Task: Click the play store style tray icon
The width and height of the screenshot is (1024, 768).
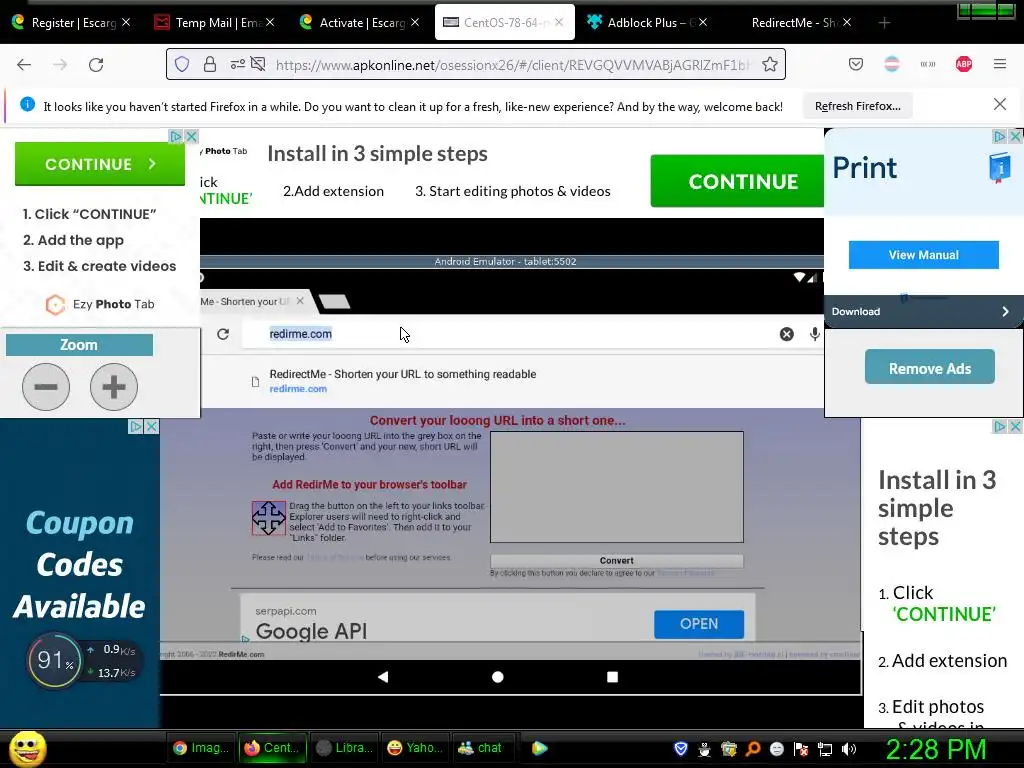Action: [539, 748]
